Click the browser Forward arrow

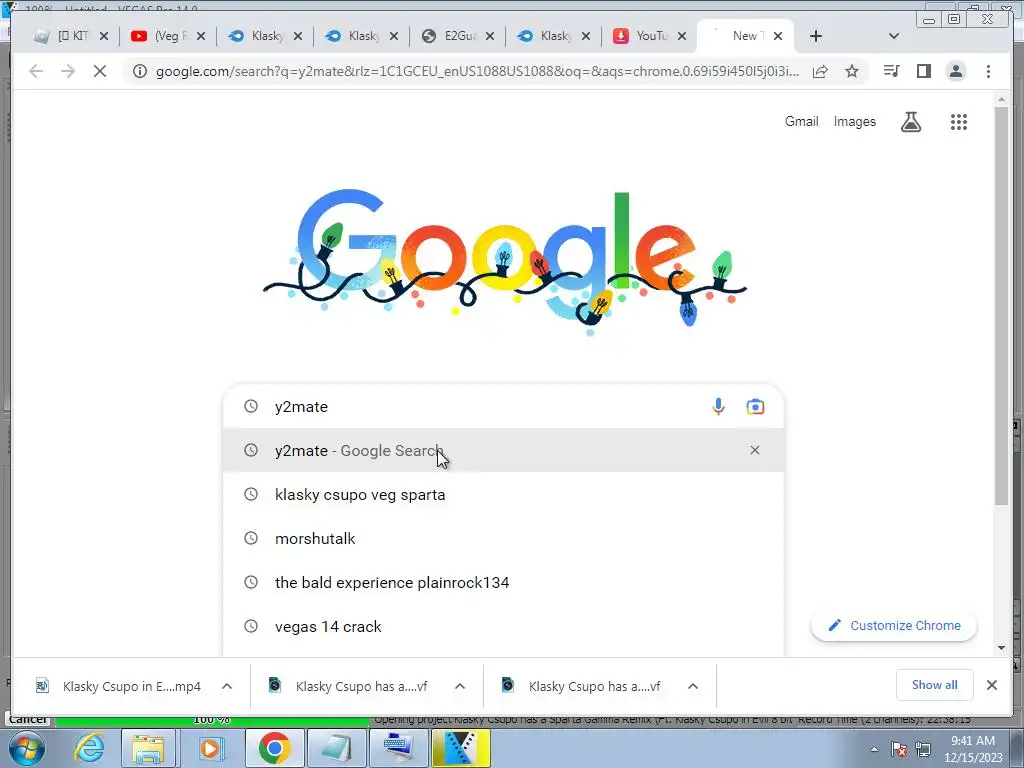[68, 71]
